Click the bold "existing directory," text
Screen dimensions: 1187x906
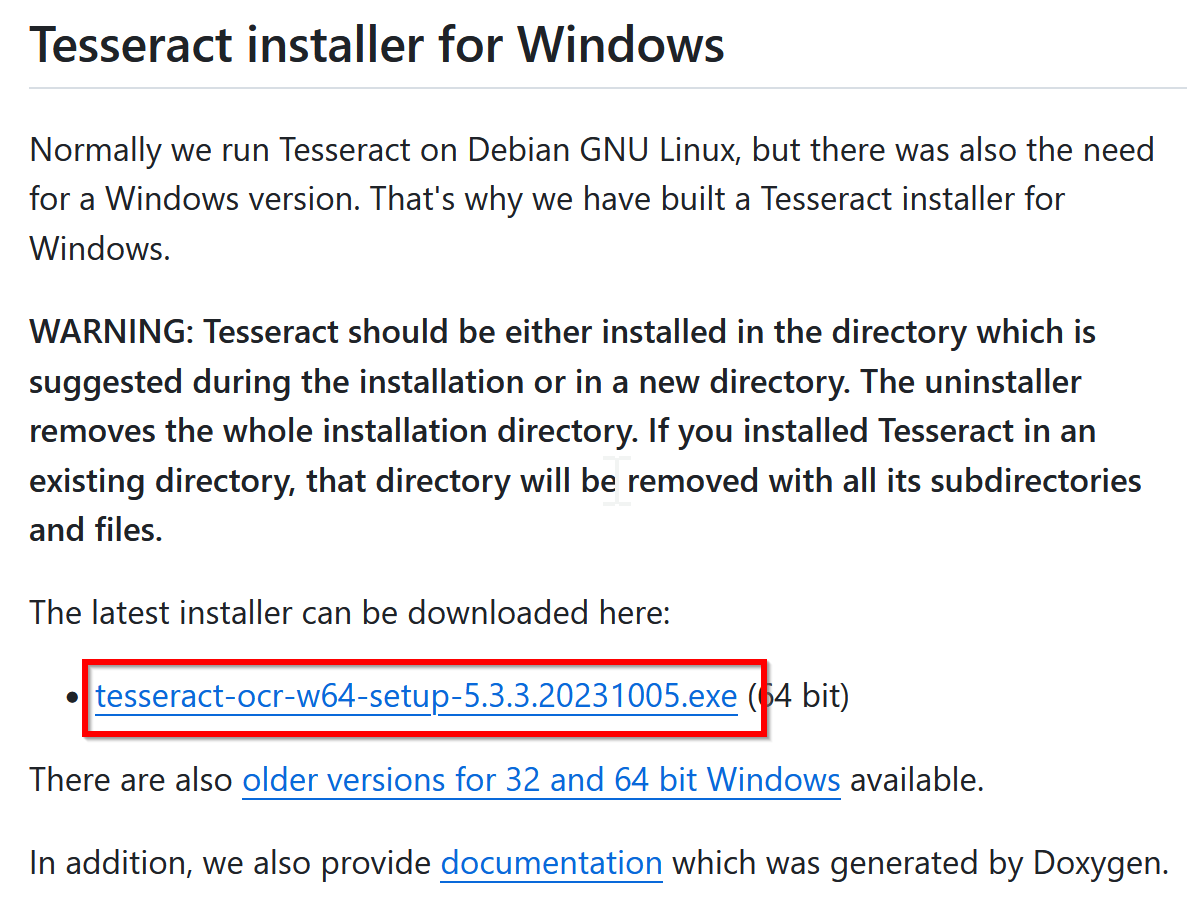click(163, 481)
